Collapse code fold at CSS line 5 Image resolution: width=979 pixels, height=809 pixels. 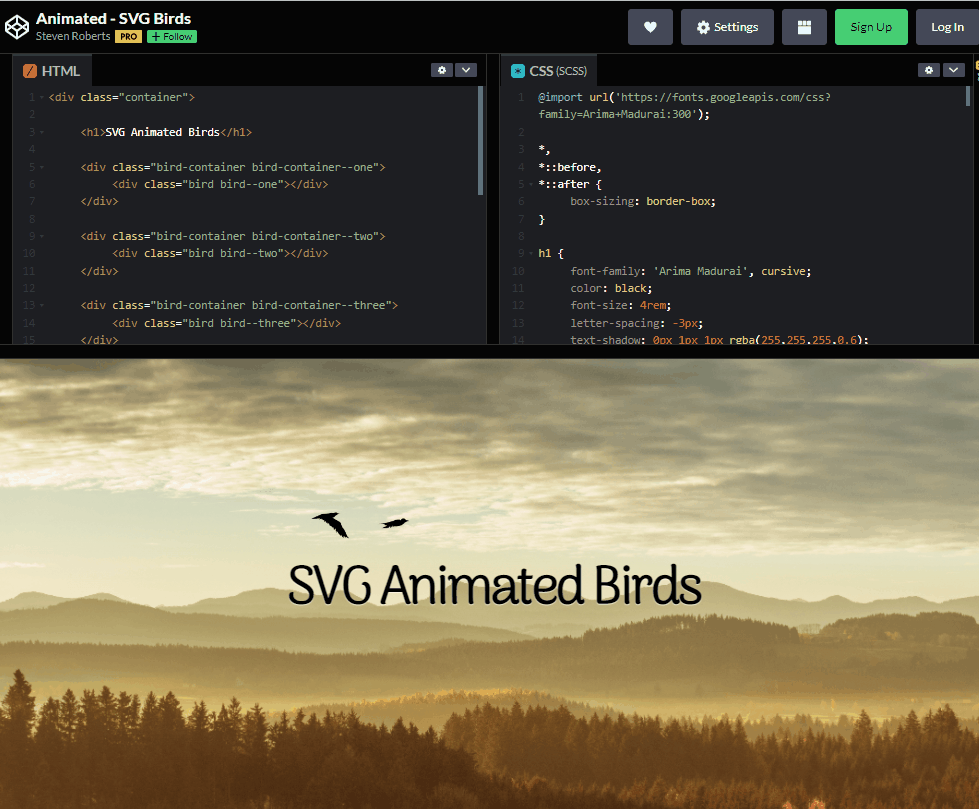click(x=531, y=185)
